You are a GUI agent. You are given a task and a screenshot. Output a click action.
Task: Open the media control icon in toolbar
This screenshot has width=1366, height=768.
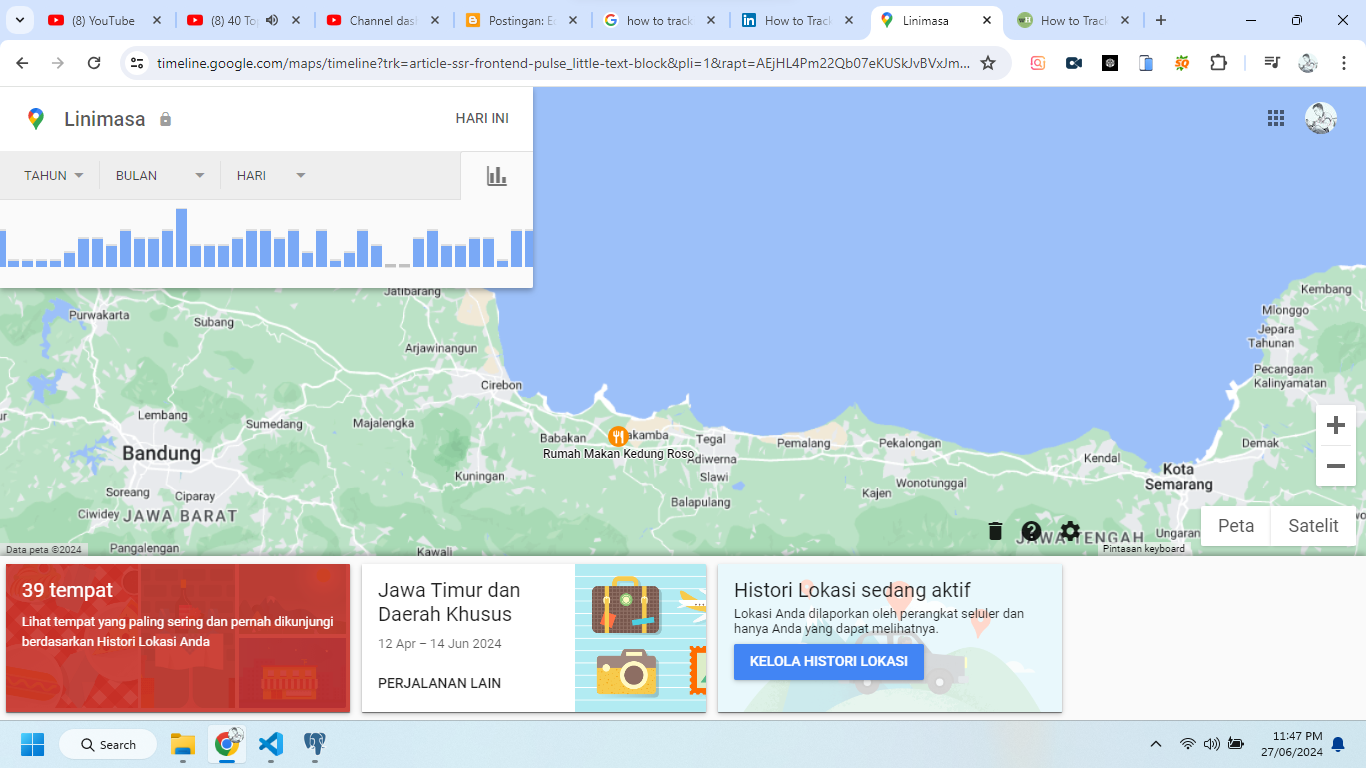pyautogui.click(x=1272, y=63)
